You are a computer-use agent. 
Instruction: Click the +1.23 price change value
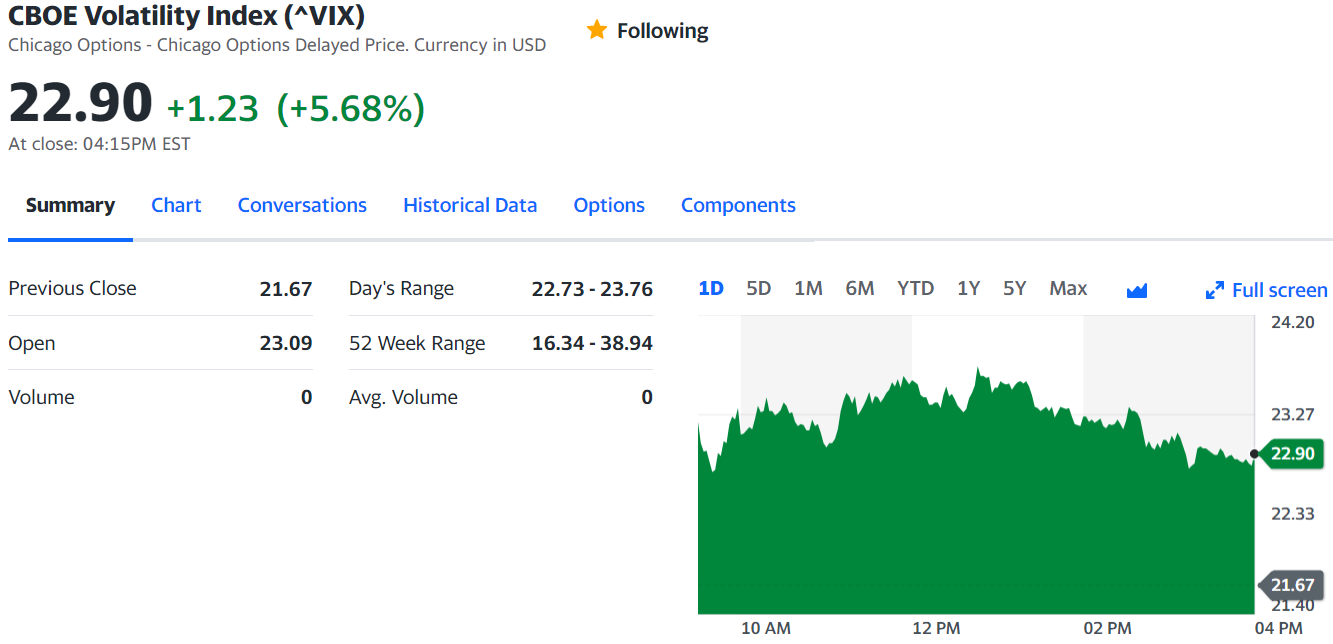point(212,109)
